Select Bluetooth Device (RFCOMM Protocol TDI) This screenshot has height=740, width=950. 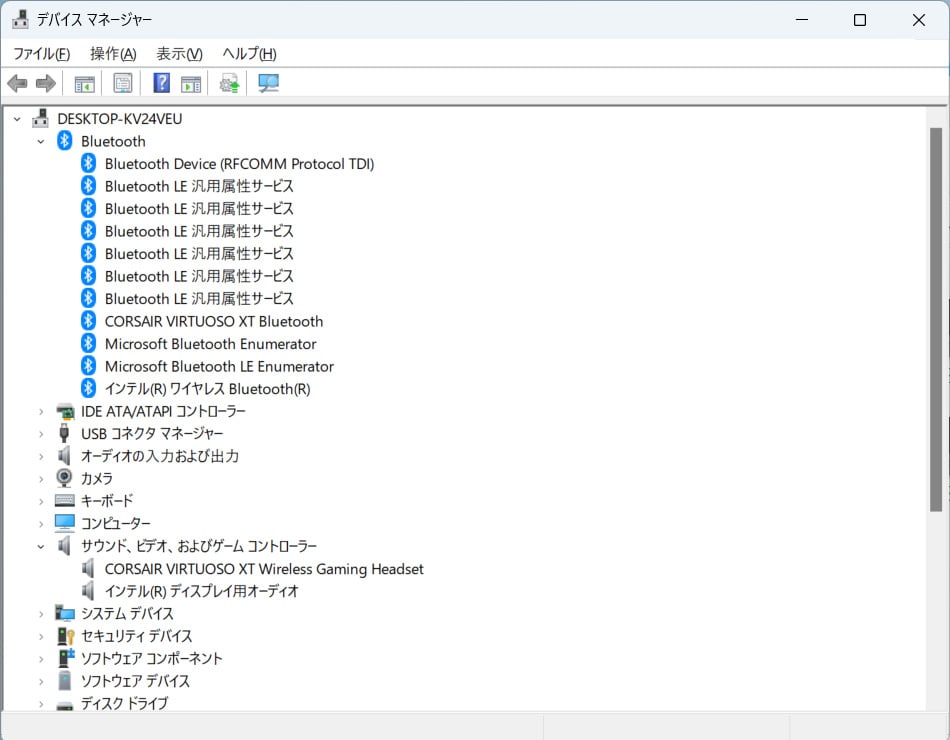[239, 164]
